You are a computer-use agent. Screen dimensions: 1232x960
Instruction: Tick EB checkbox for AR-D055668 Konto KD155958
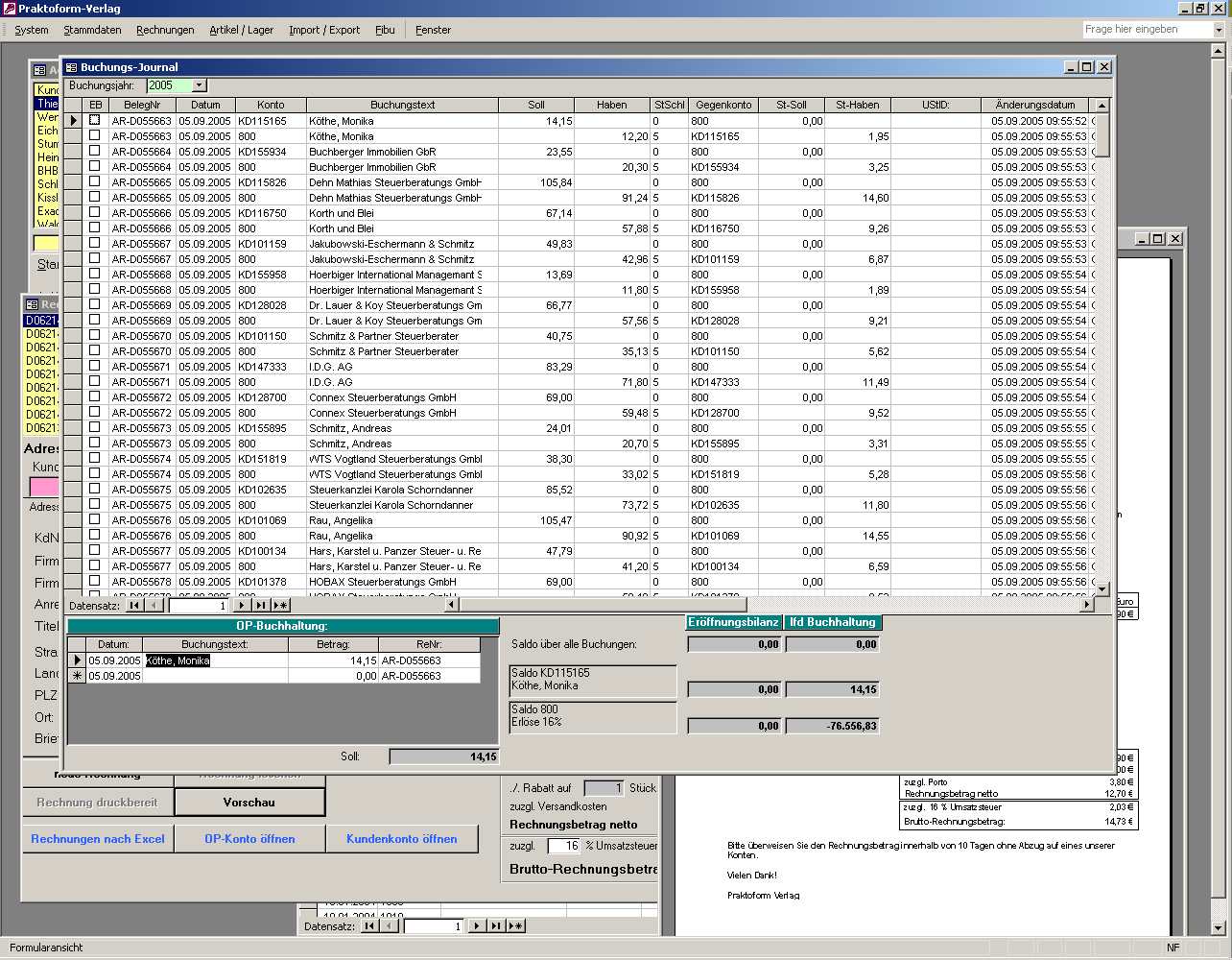pyautogui.click(x=94, y=274)
